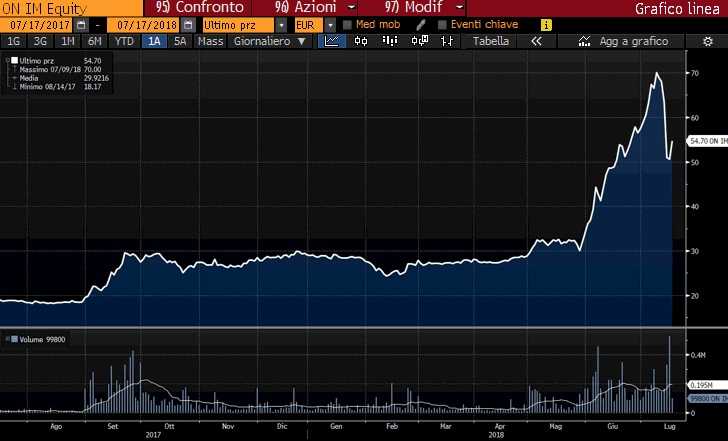Select the bar chart type icon
The image size is (728, 441).
pos(390,41)
